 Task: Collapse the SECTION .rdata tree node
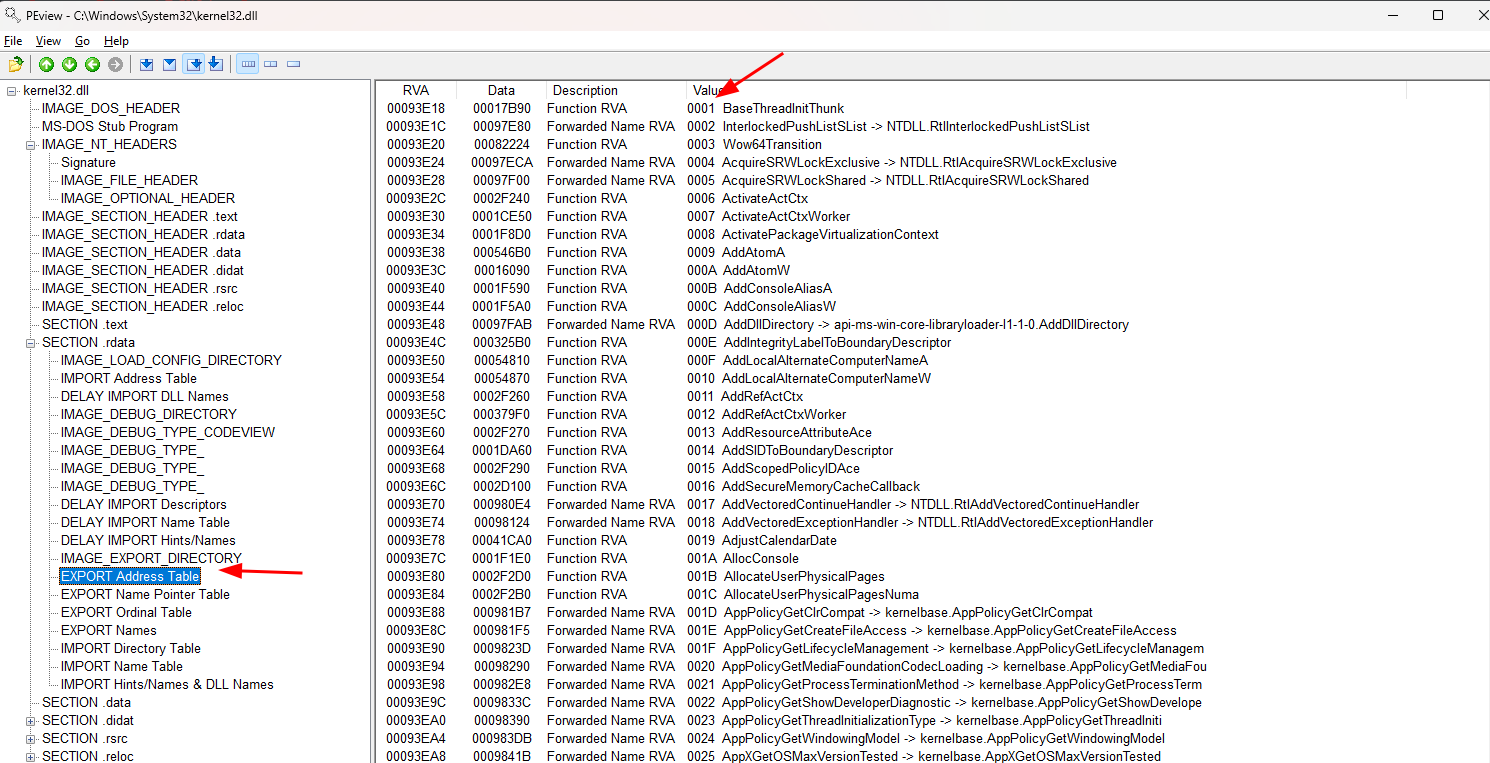pos(31,343)
